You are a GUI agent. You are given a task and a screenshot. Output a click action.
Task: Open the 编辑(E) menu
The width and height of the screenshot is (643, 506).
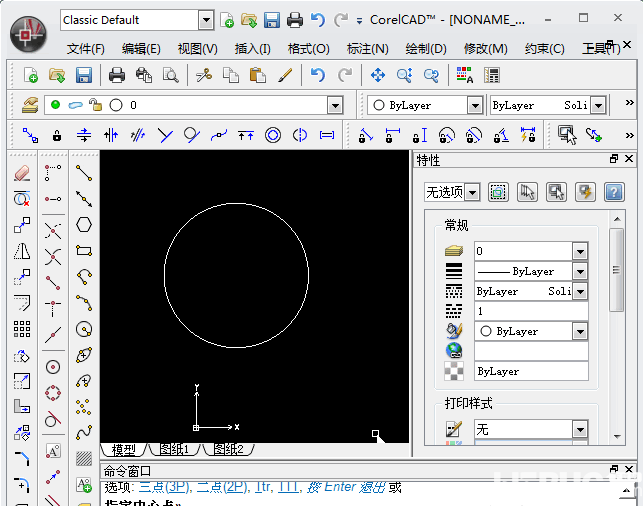click(x=141, y=49)
